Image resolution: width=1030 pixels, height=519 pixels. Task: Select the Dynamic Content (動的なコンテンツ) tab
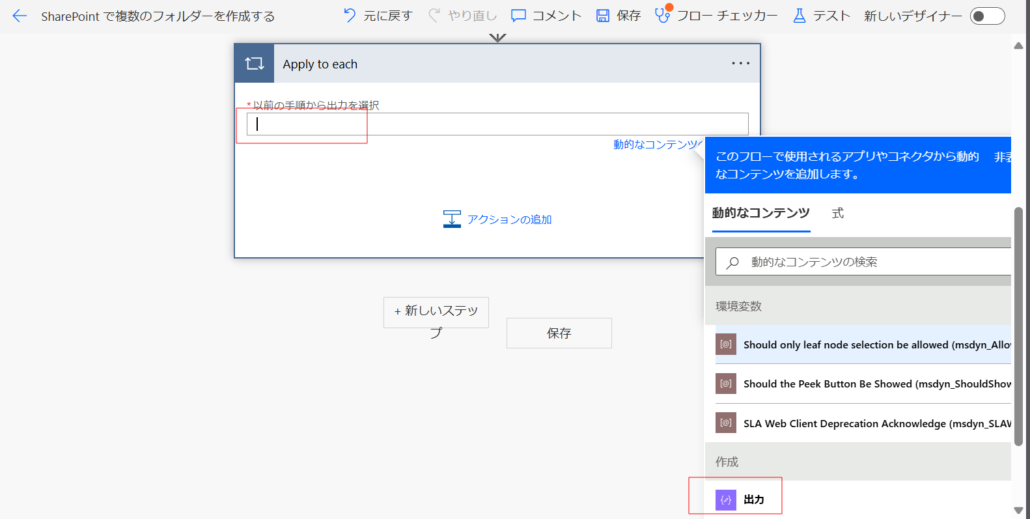pyautogui.click(x=761, y=213)
